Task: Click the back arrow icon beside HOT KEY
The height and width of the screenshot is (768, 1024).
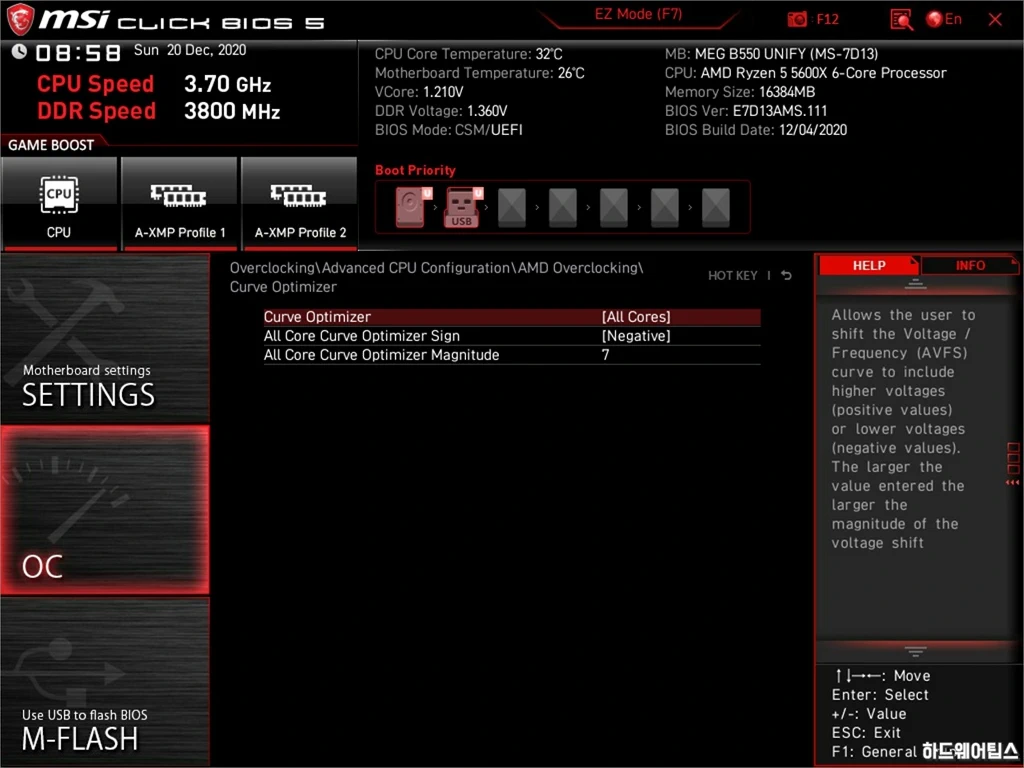Action: (786, 276)
